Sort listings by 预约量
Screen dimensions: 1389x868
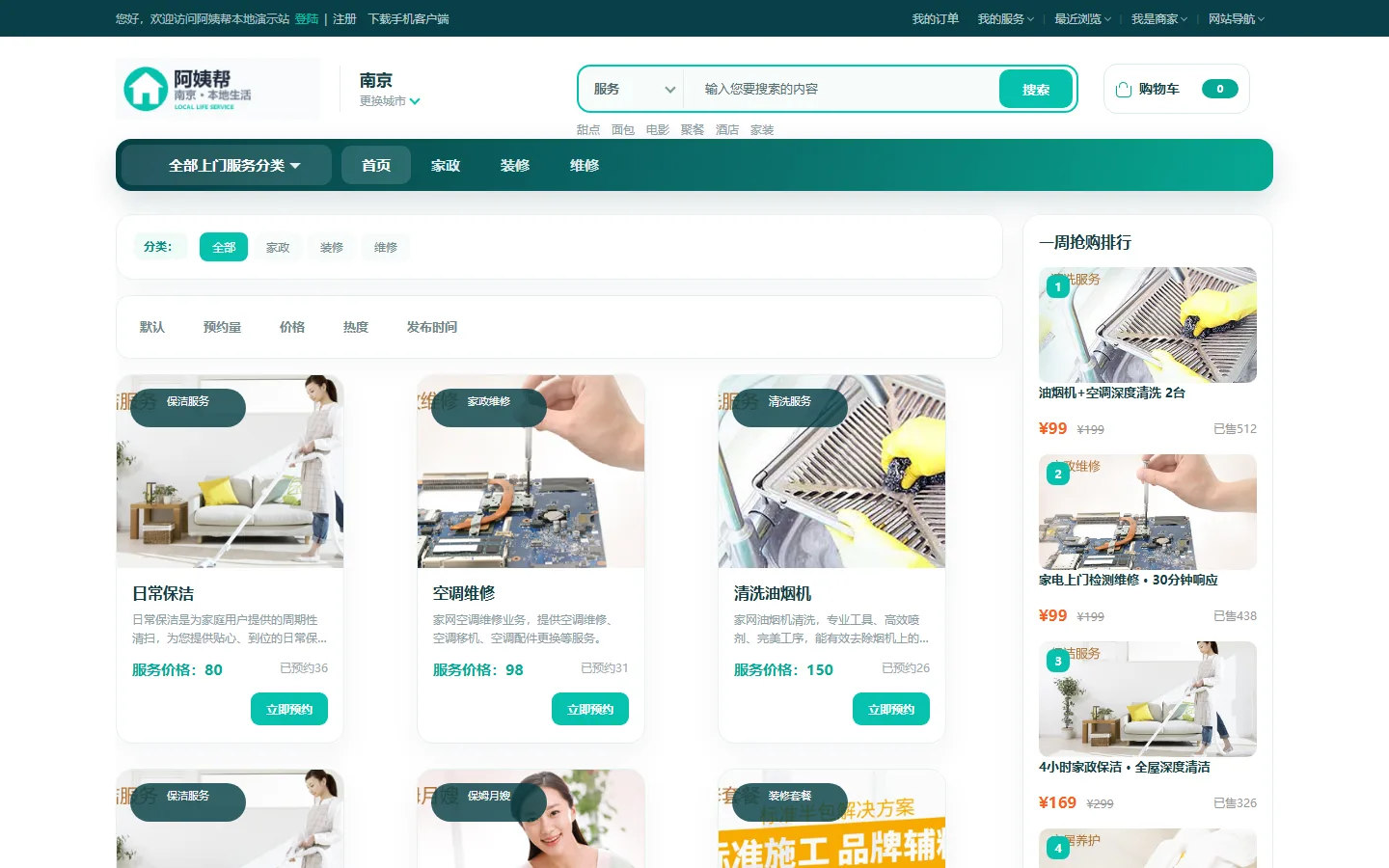click(x=222, y=327)
